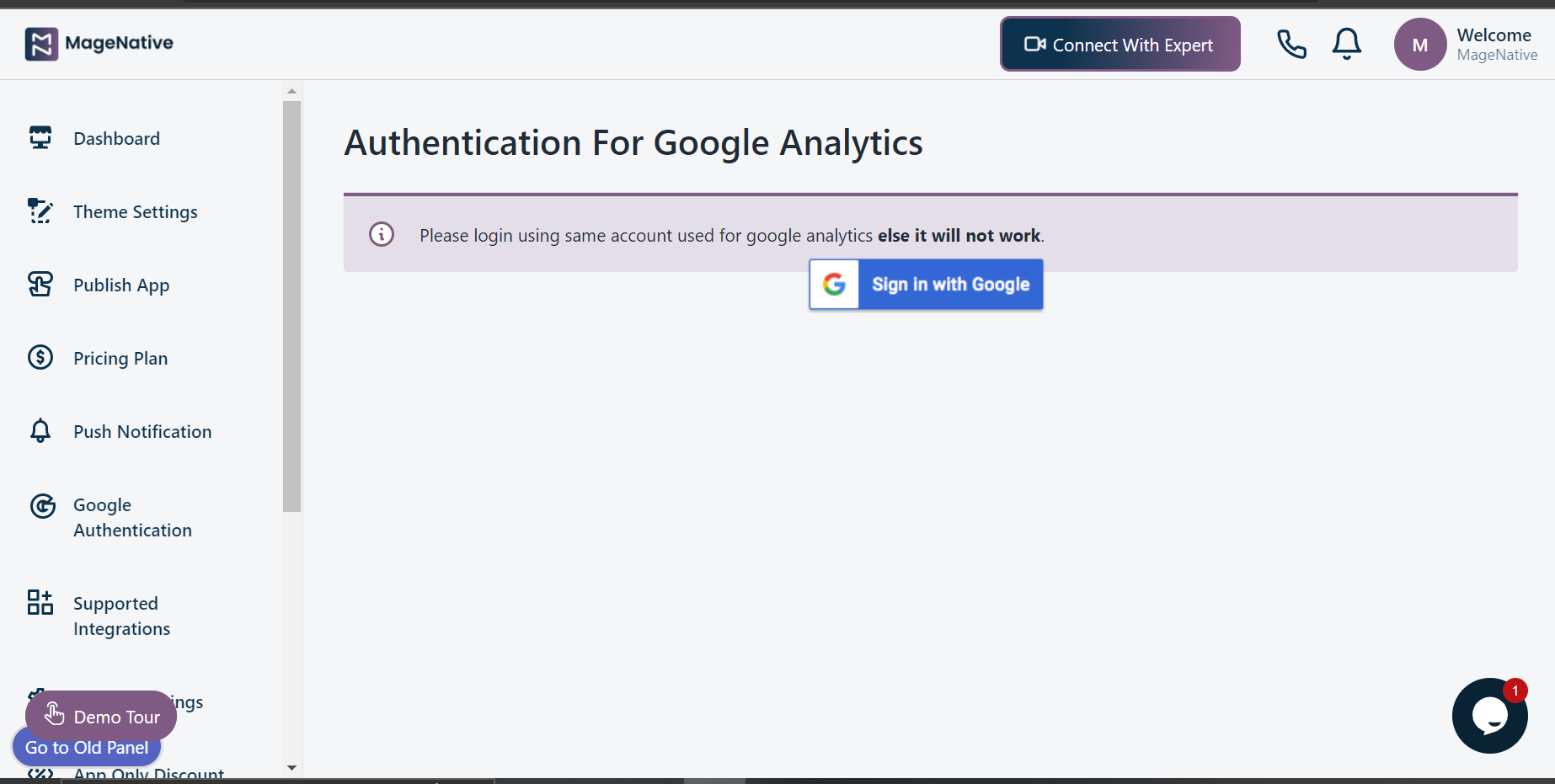
Task: Click Go to Old Panel button
Action: tap(87, 748)
